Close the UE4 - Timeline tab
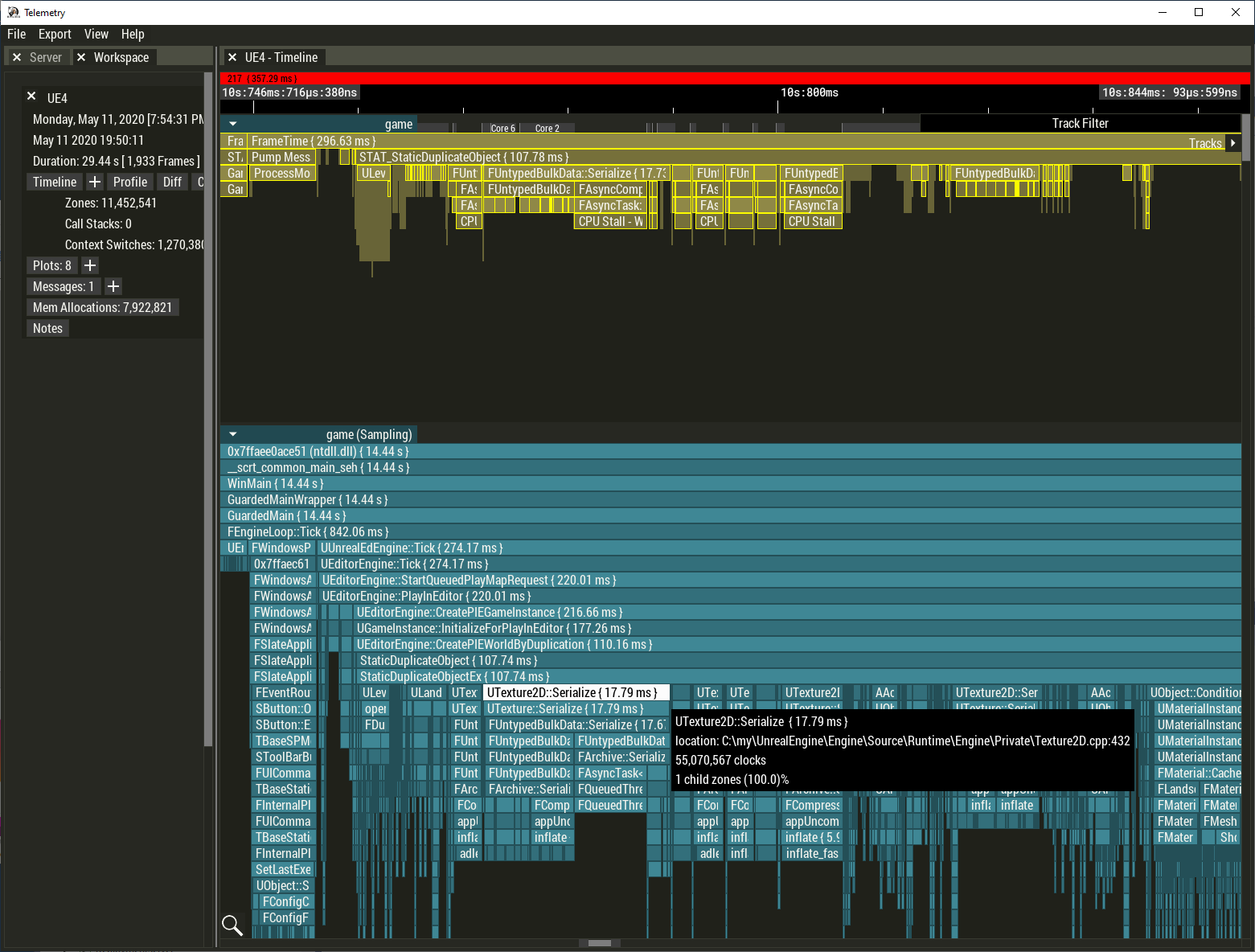Viewport: 1255px width, 952px height. (x=232, y=58)
